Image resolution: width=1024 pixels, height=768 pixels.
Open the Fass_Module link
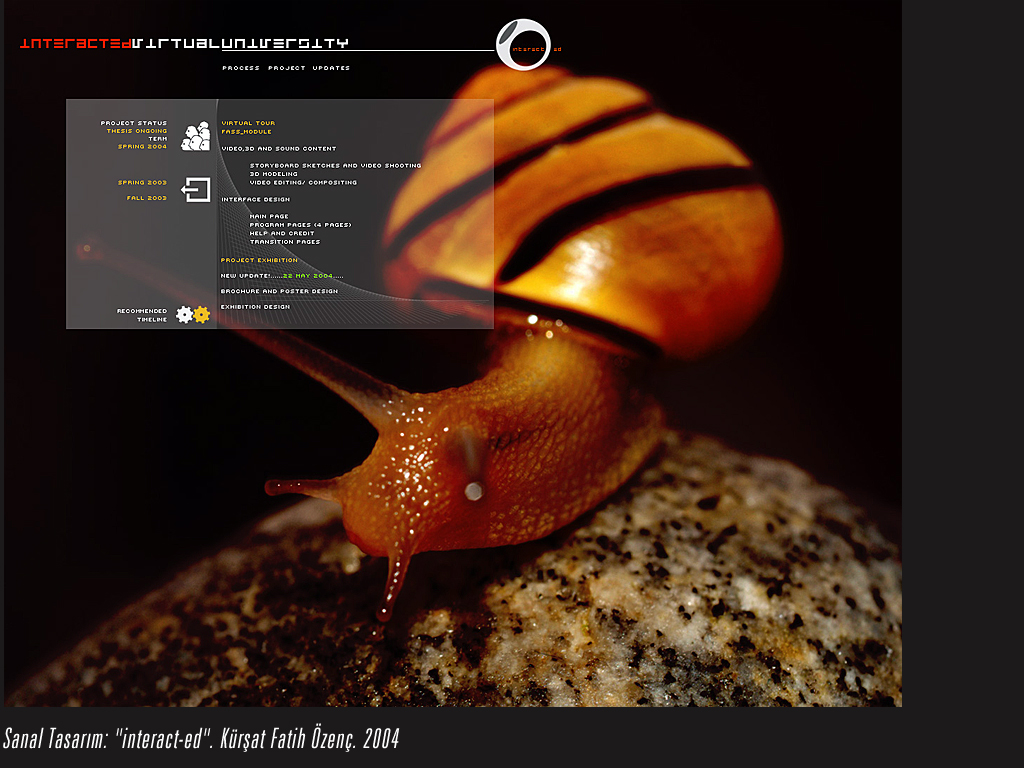[246, 132]
